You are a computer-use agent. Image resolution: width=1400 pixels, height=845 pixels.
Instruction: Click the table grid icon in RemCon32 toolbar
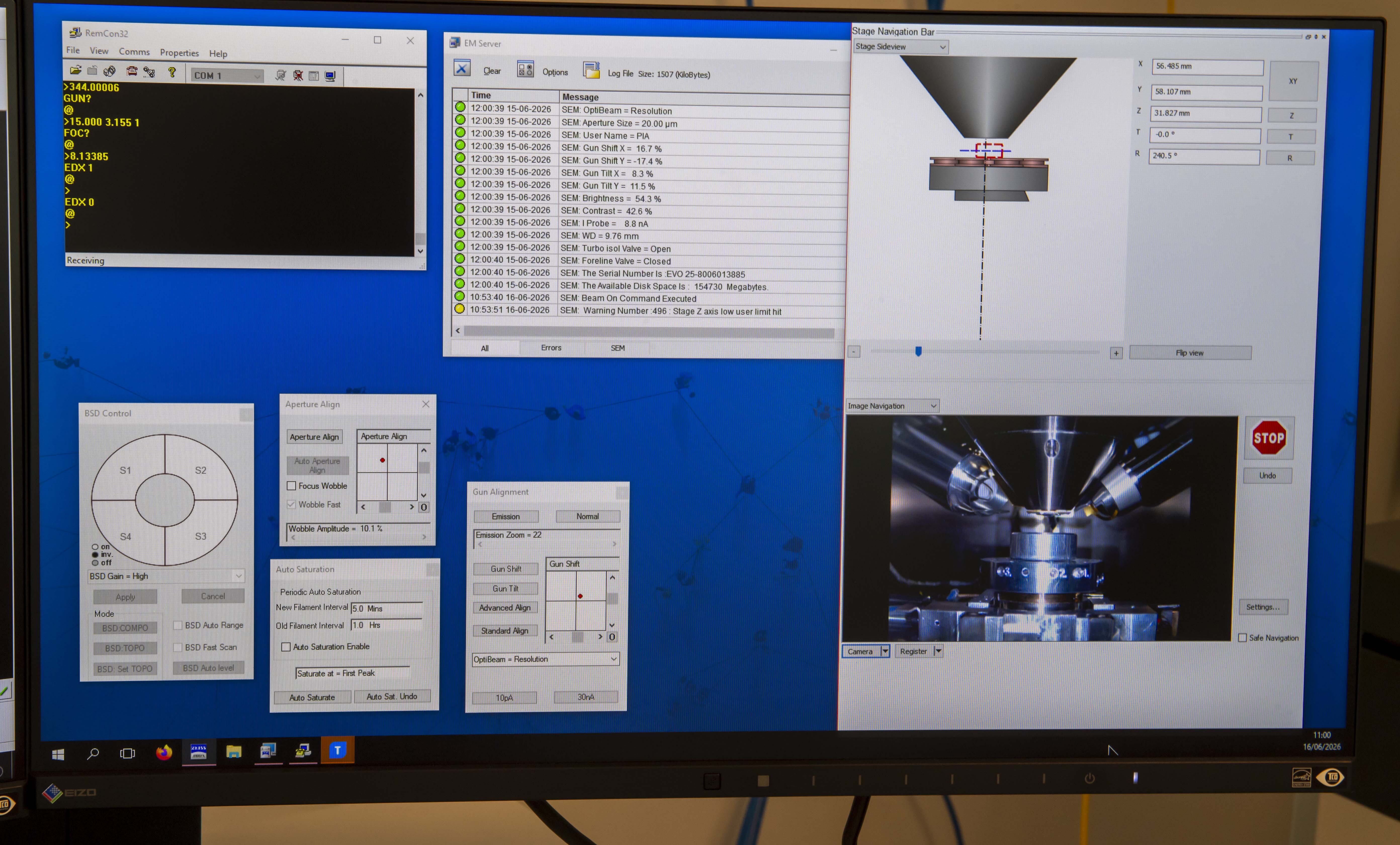pyautogui.click(x=314, y=76)
